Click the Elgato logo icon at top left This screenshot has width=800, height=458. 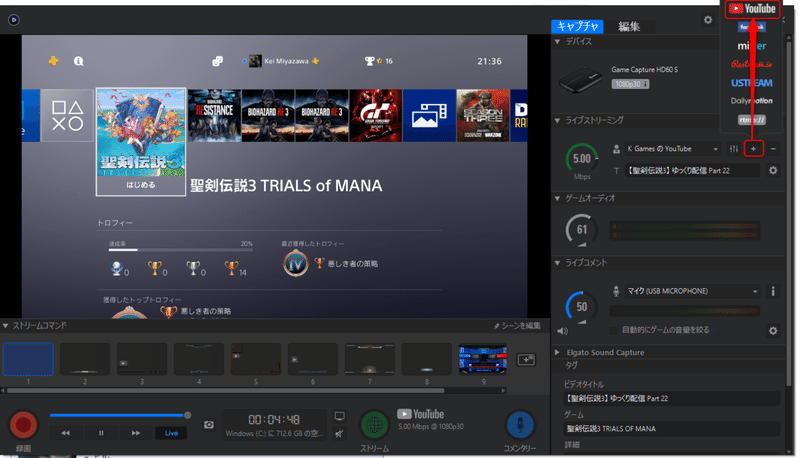(x=14, y=20)
